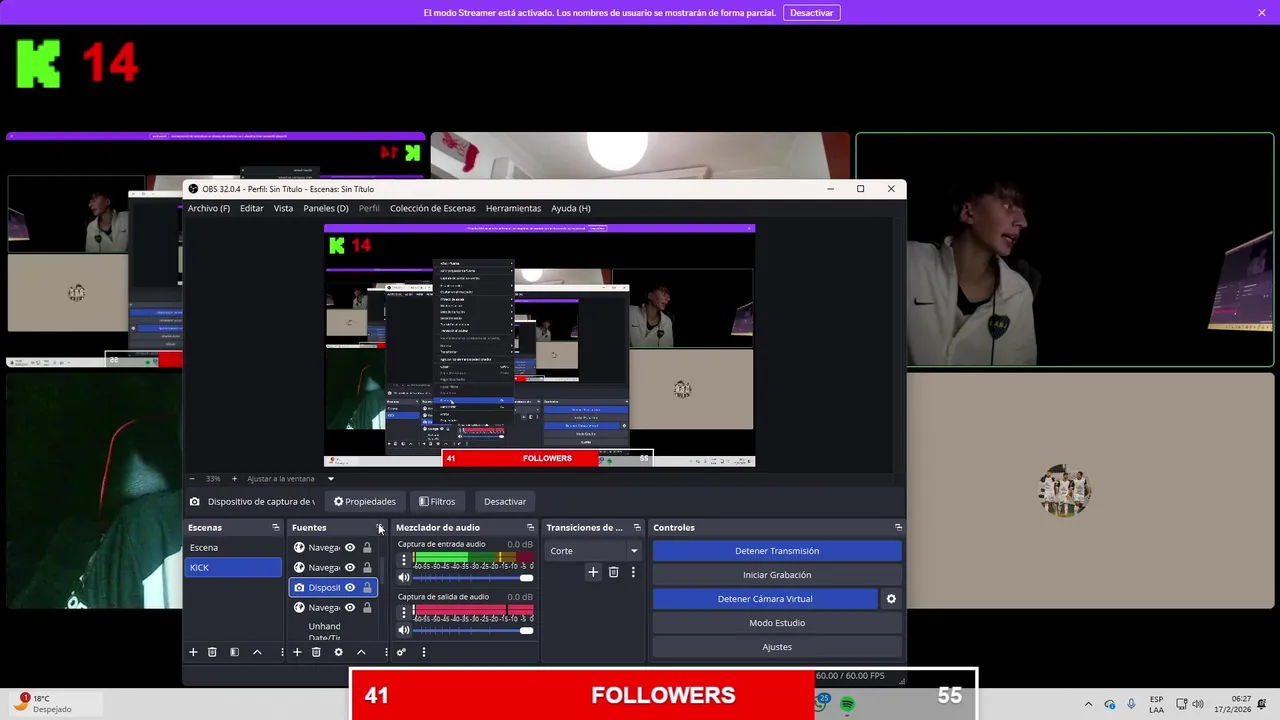Click volume slider of Captura de entrada audio
Viewport: 1280px width, 720px height.
[x=473, y=578]
